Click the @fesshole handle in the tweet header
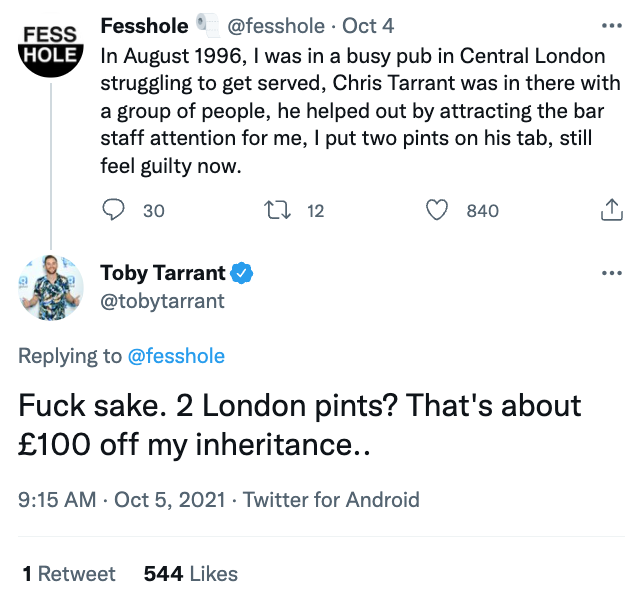The height and width of the screenshot is (603, 639). [281, 25]
